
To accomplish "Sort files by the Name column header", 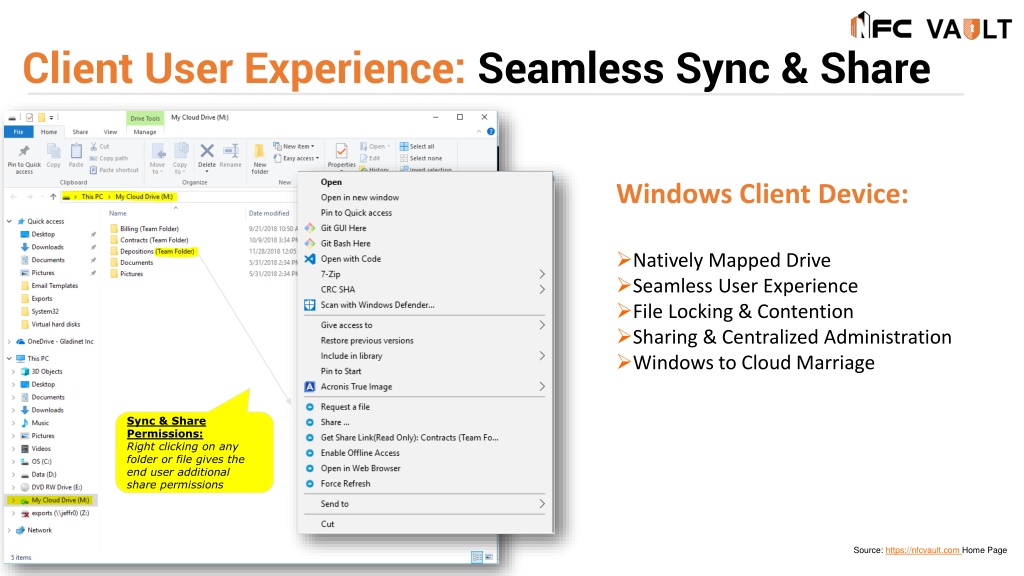I will coord(118,213).
